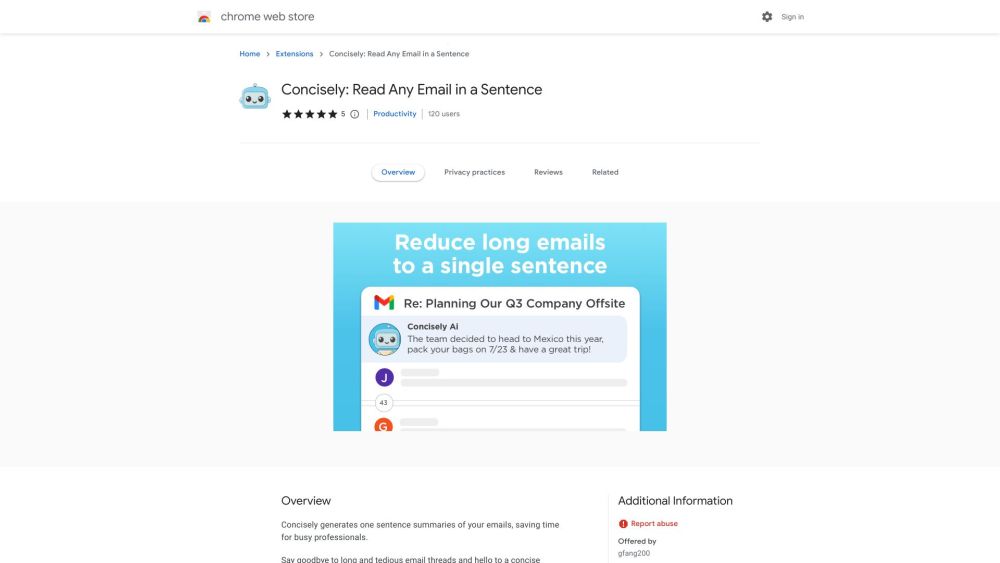Screen dimensions: 1000x563
Task: Open the Privacy practices tab
Action: pos(474,172)
